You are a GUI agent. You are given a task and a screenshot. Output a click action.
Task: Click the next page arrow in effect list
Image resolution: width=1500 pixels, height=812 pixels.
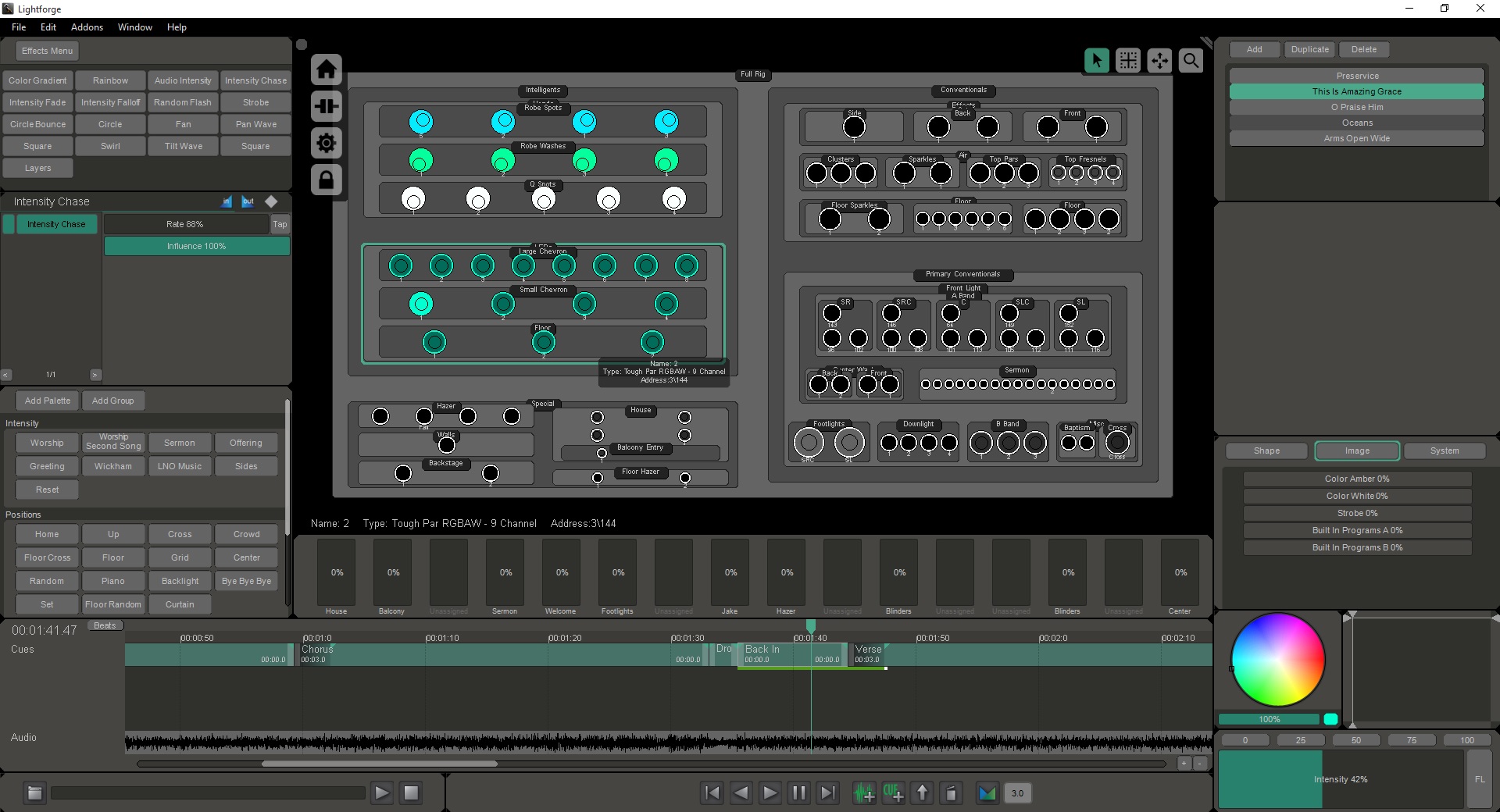pos(95,375)
